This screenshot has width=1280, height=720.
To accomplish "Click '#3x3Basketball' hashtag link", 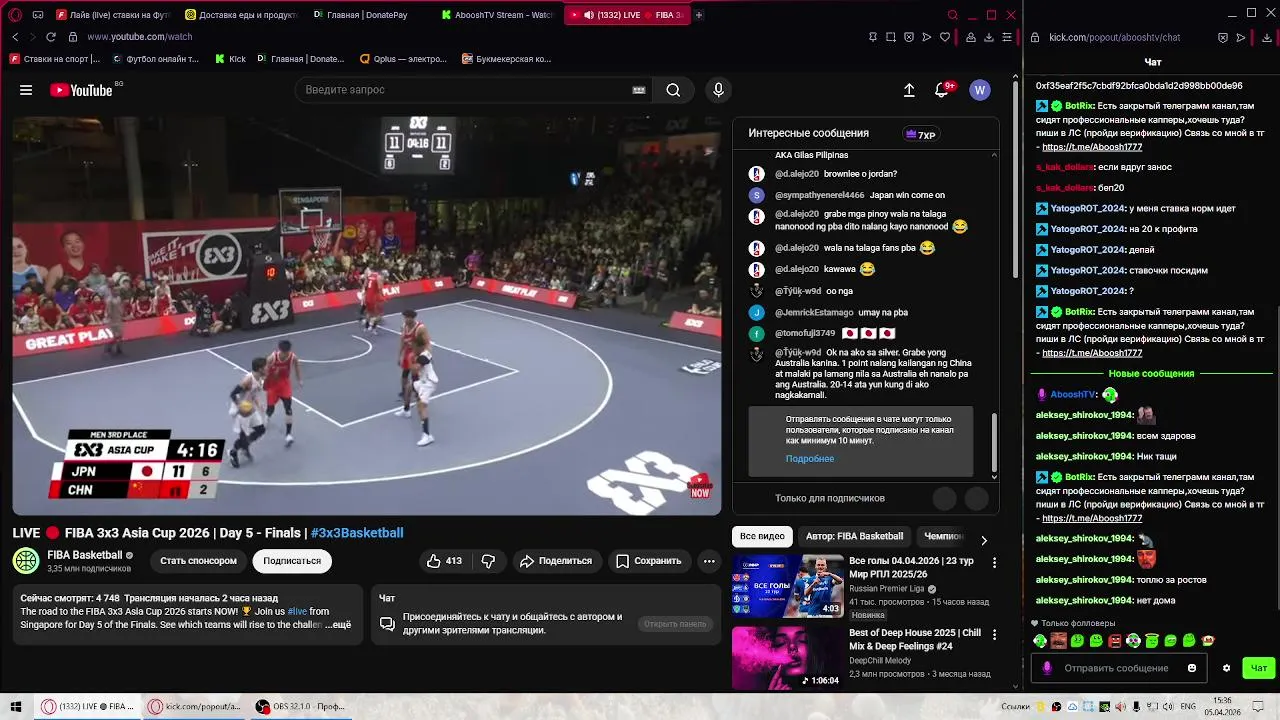I will tap(357, 533).
